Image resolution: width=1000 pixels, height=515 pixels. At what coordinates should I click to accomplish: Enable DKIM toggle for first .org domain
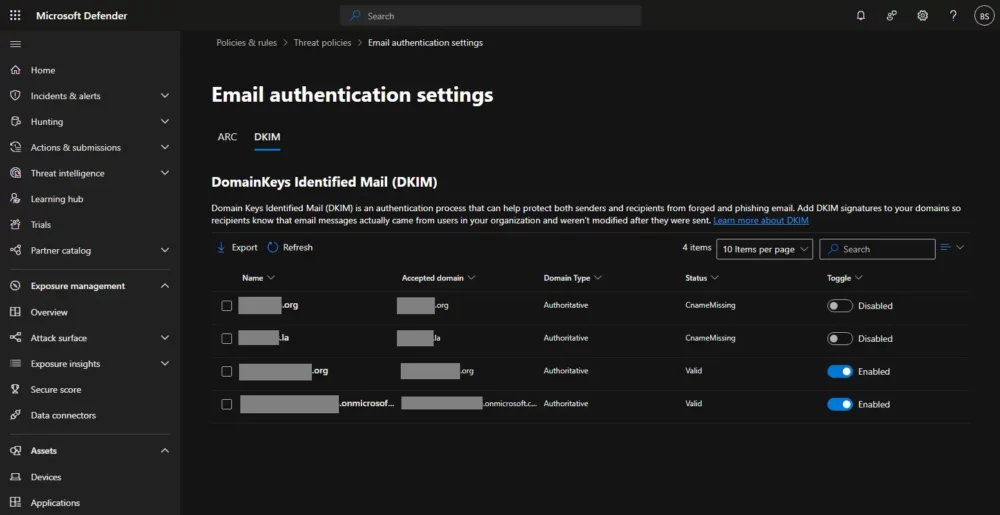coord(840,306)
